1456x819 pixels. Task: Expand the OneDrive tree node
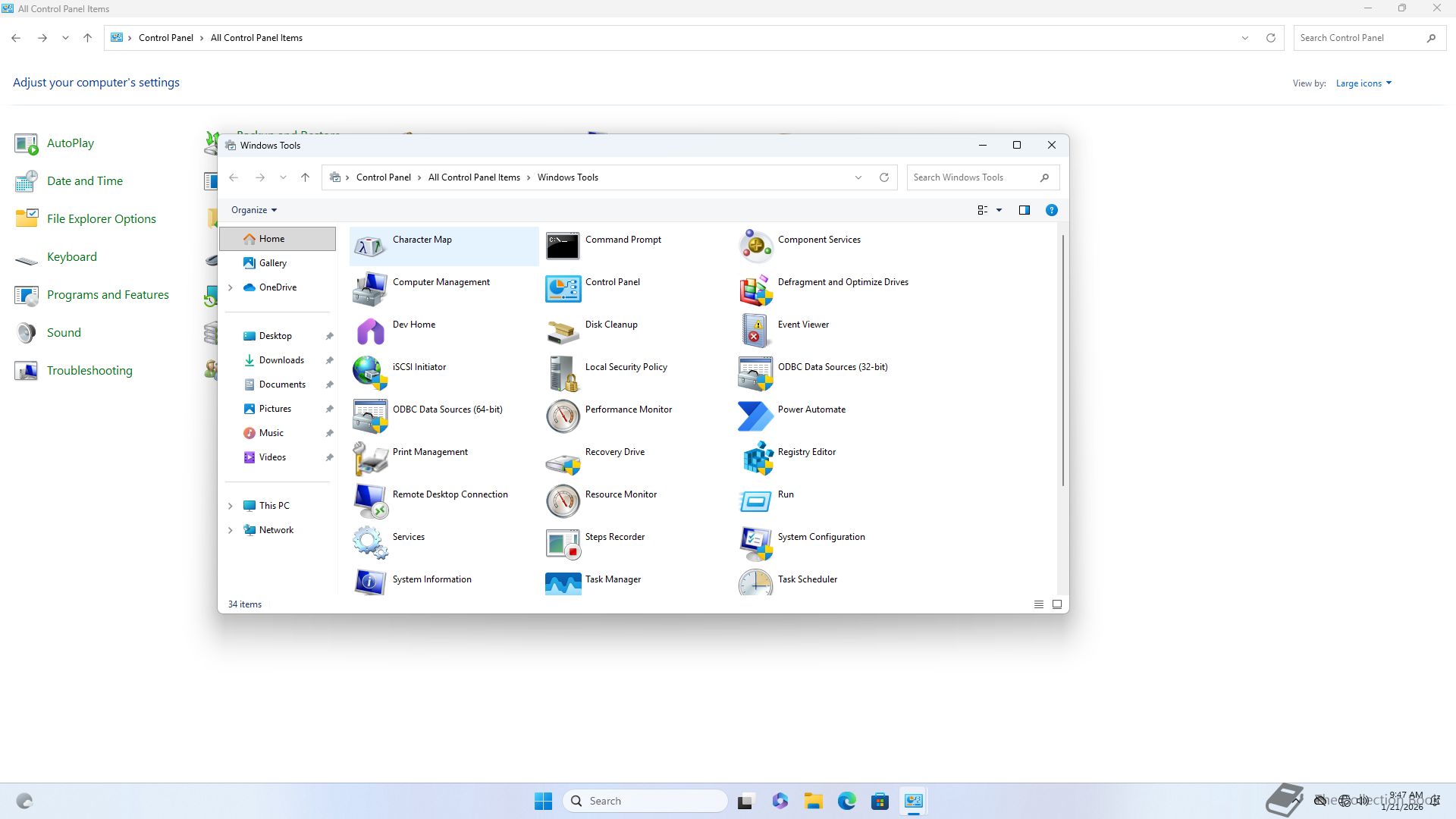[x=231, y=287]
